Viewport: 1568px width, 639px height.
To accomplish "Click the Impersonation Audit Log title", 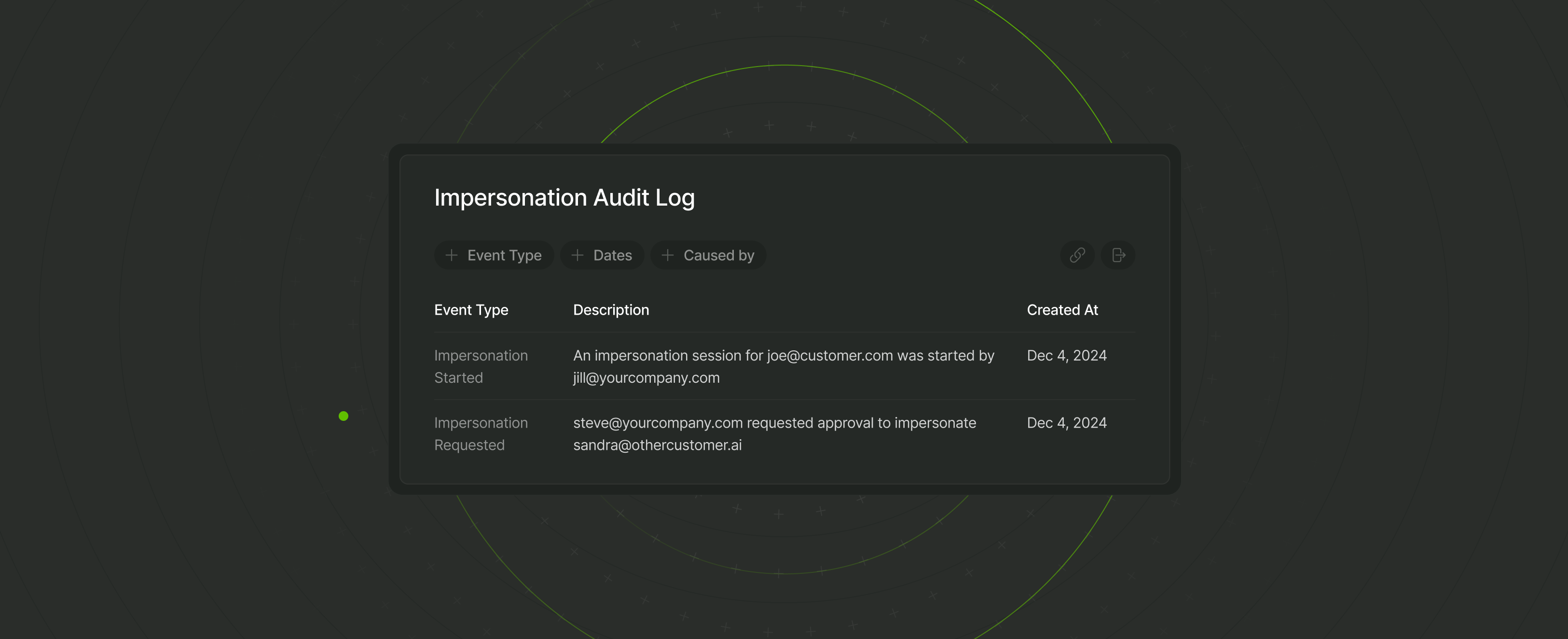I will click(565, 197).
